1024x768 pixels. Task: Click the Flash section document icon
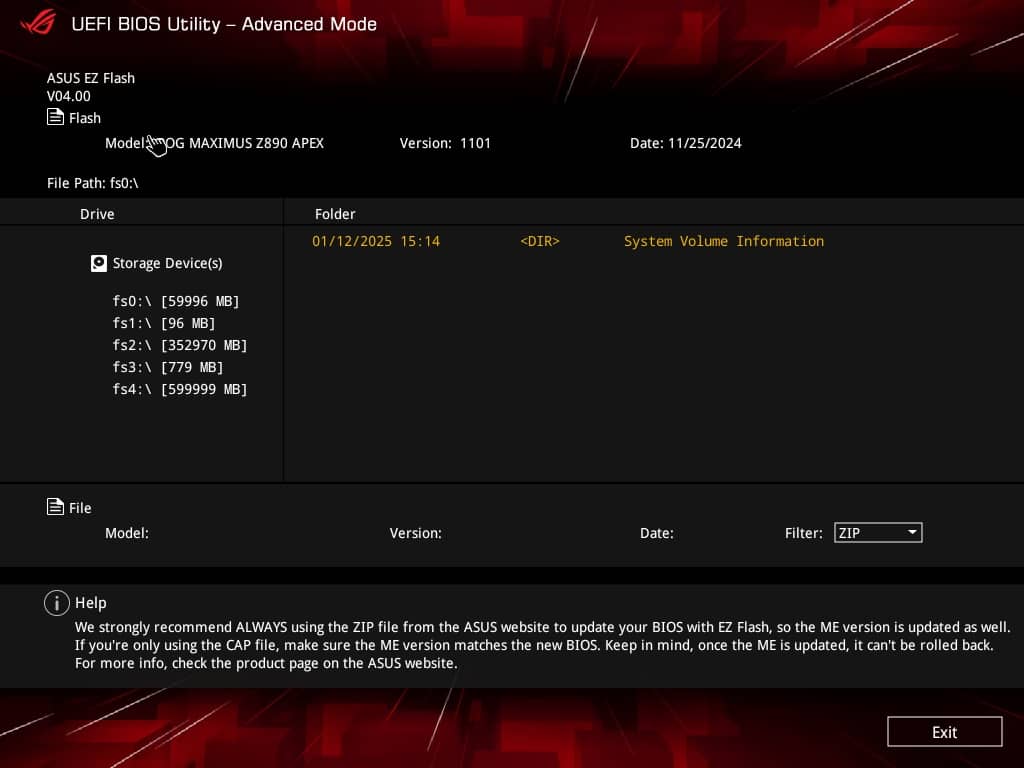coord(55,117)
